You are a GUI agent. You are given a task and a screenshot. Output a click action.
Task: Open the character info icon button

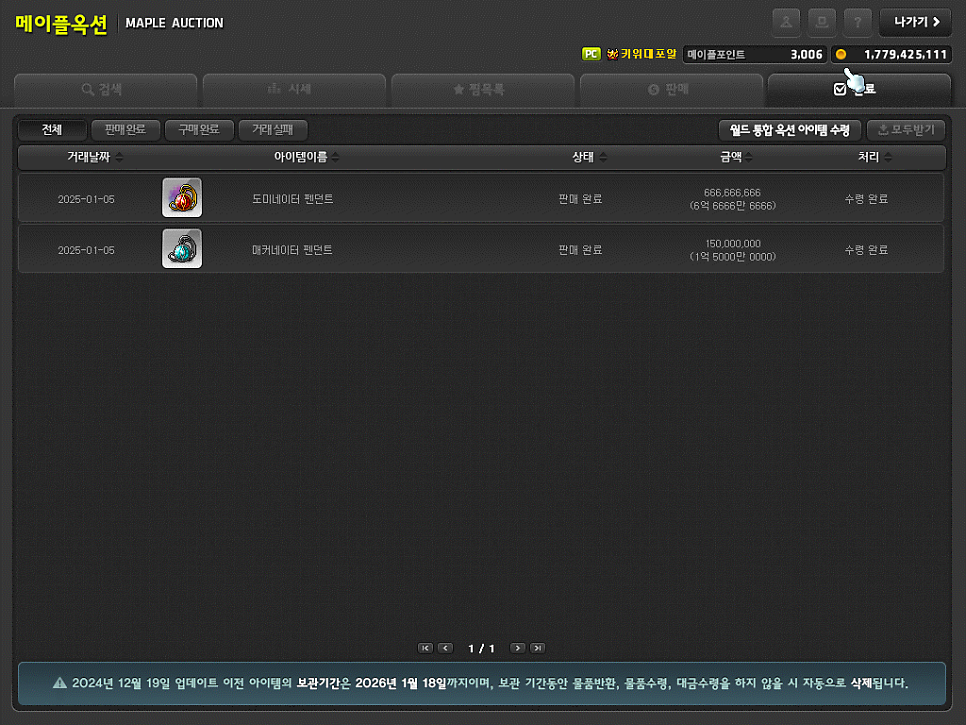(786, 23)
